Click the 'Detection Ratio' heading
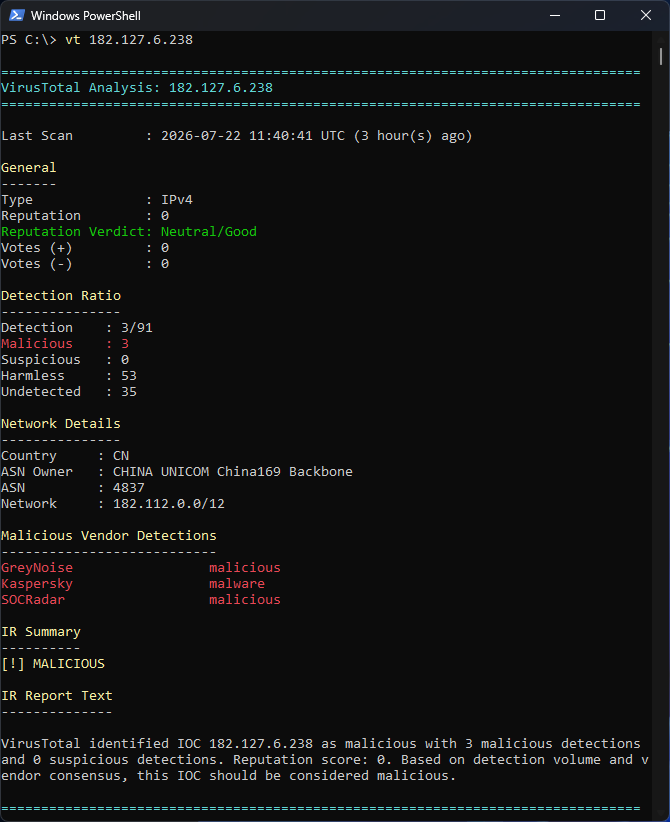This screenshot has width=670, height=822. [x=61, y=296]
